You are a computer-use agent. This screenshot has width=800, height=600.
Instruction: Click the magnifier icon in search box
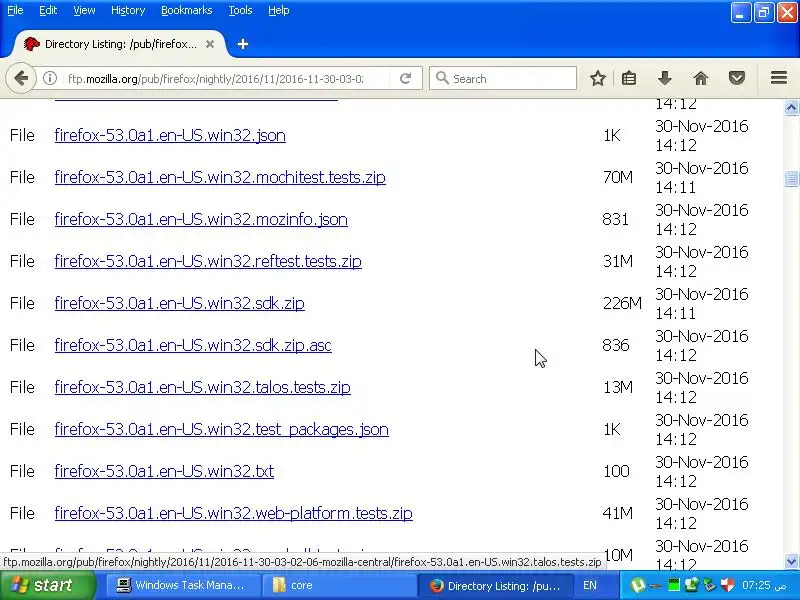coord(442,78)
